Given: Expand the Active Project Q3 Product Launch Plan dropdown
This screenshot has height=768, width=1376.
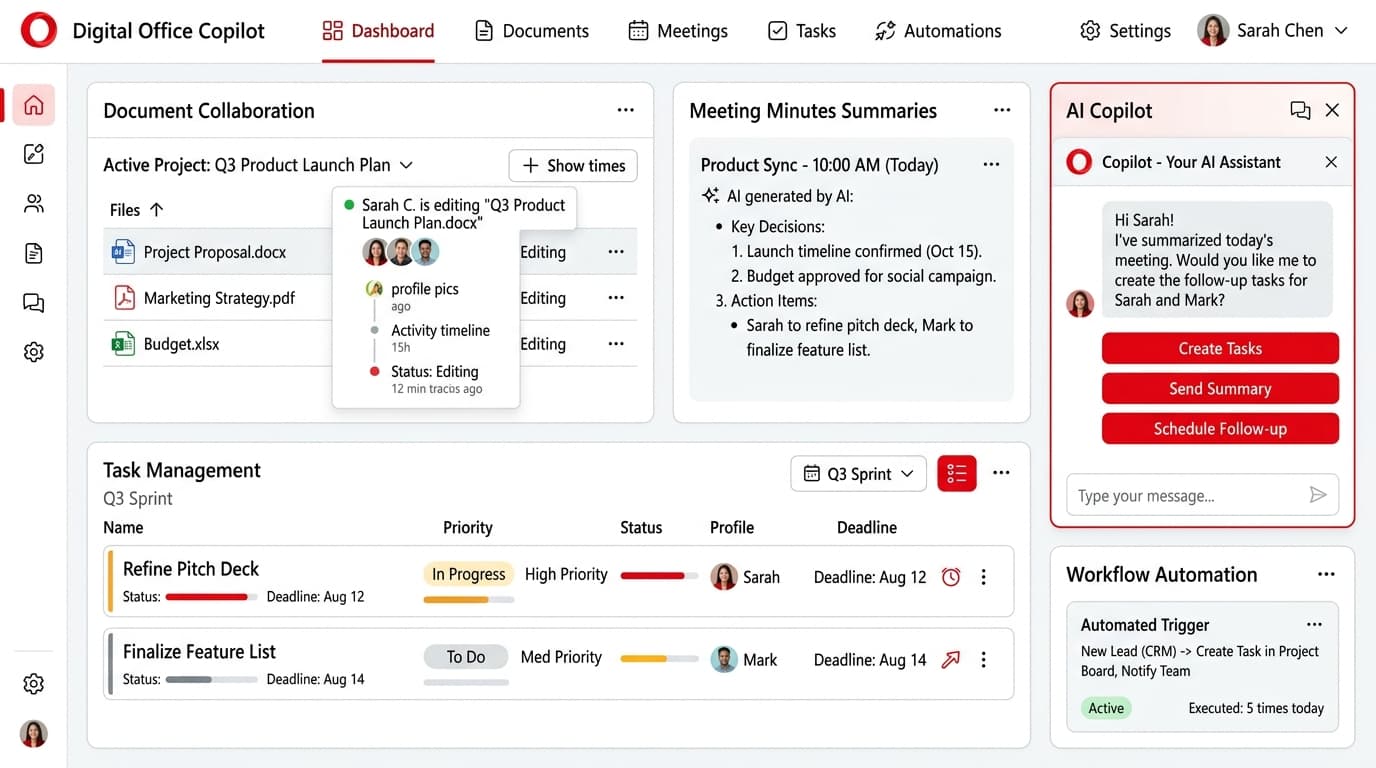Looking at the screenshot, I should (259, 165).
